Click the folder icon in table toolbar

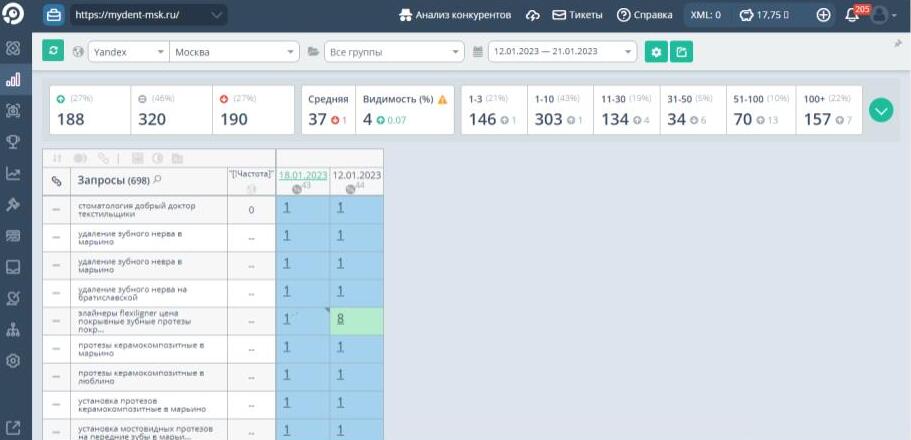point(177,158)
